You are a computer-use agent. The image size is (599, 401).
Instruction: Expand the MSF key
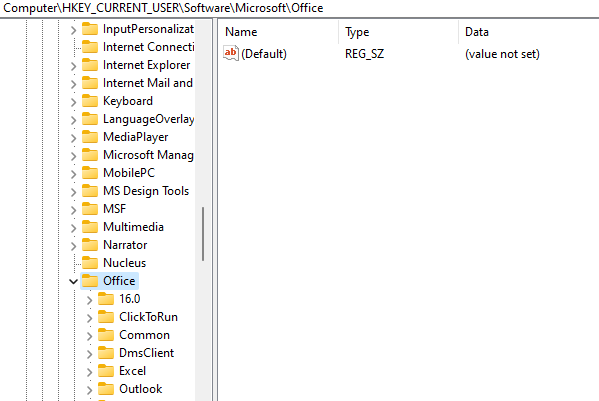(x=73, y=210)
